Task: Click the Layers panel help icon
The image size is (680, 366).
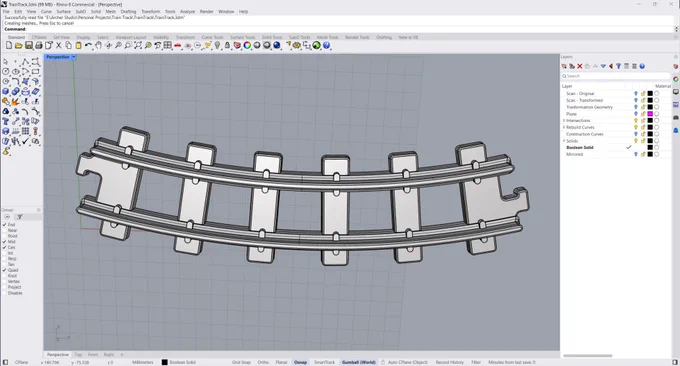Action: pos(642,66)
